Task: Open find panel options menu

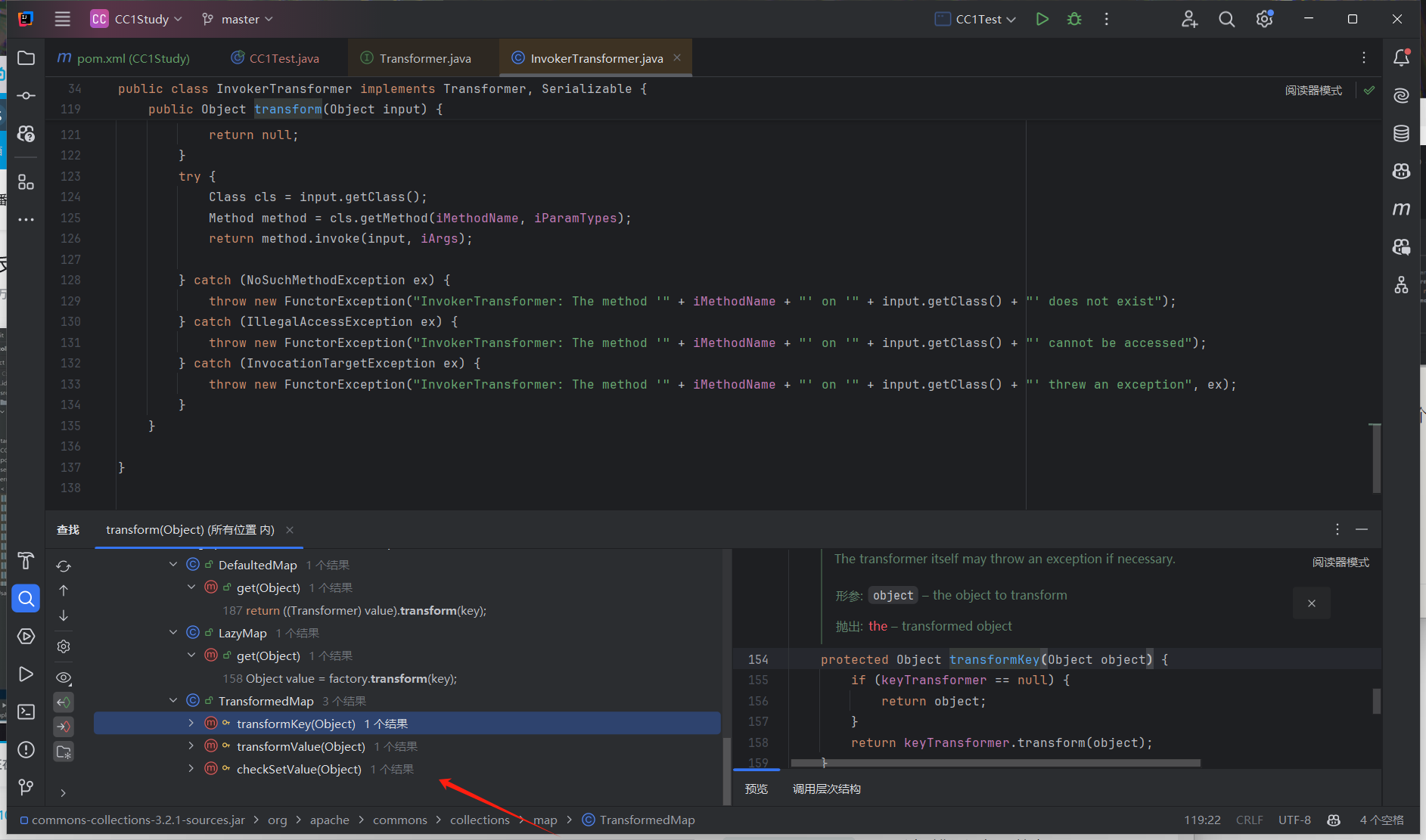Action: 1337,529
